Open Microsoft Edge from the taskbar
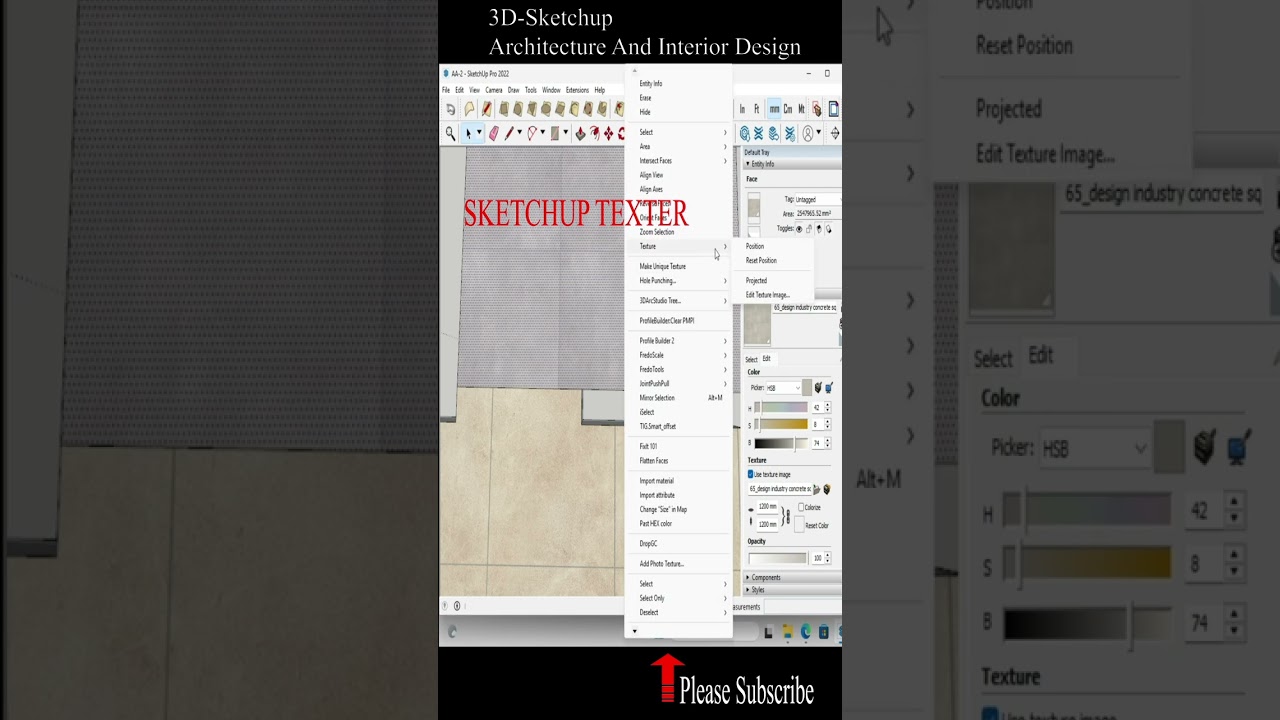This screenshot has width=1280, height=720. point(806,631)
